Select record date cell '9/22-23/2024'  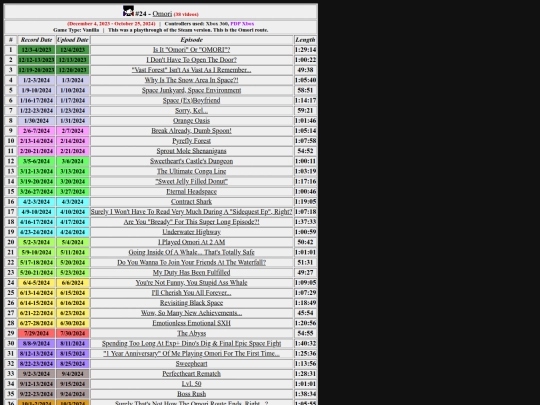(x=37, y=394)
